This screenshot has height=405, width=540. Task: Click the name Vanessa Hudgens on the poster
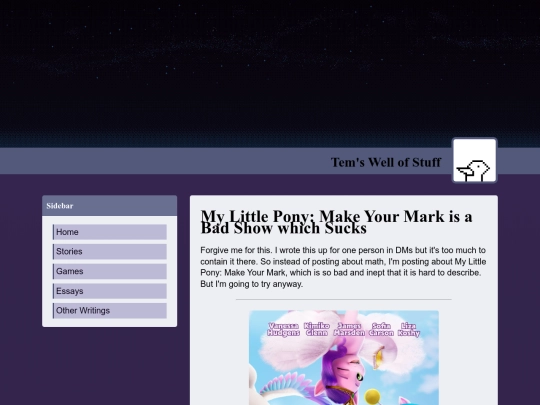pos(283,329)
